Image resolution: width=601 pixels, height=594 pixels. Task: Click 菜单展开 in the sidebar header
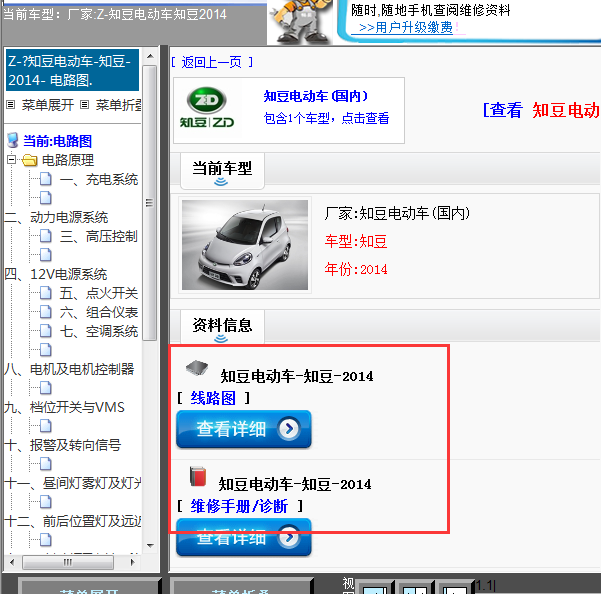48,105
